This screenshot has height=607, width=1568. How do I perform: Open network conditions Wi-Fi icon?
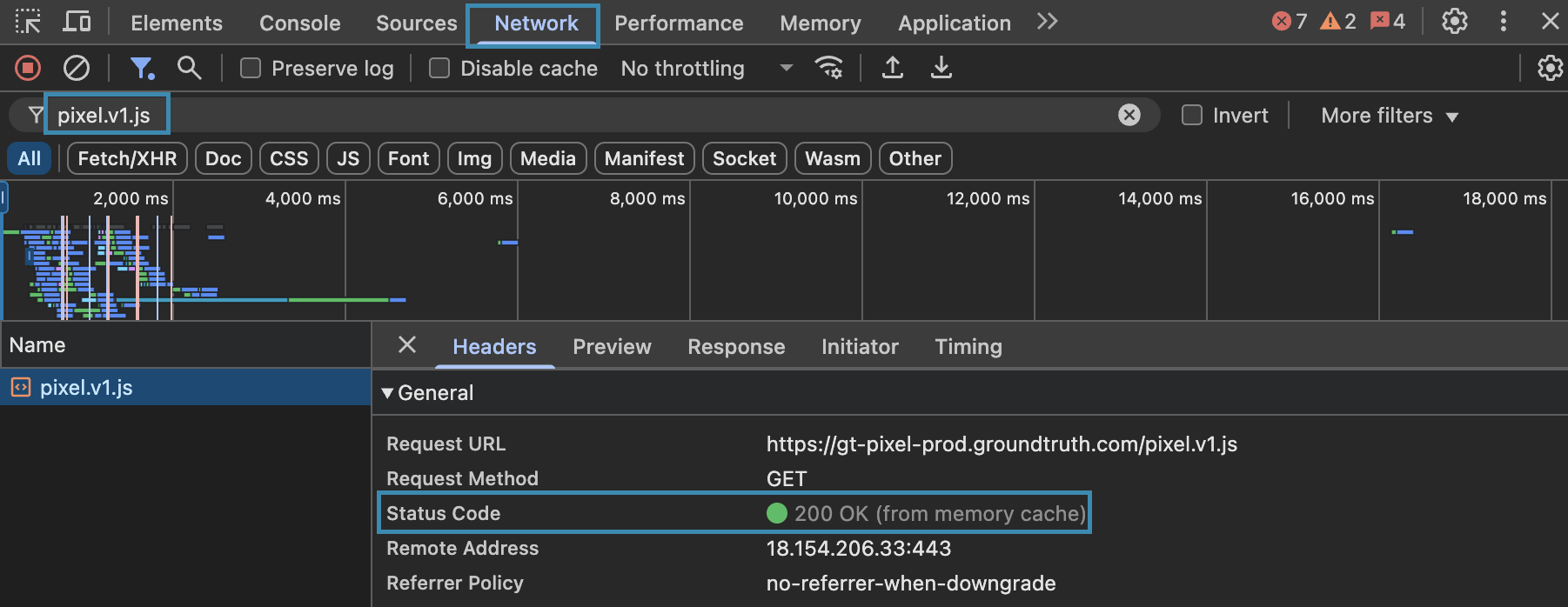tap(828, 68)
